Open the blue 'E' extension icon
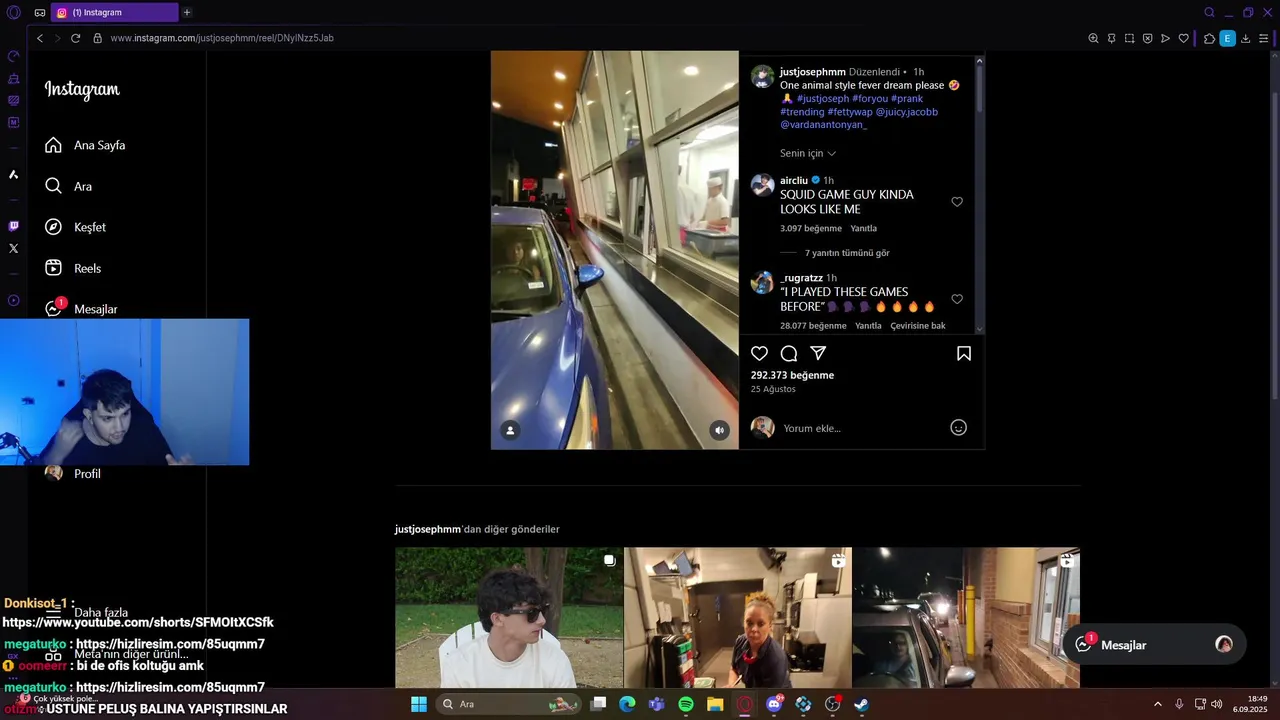The image size is (1280, 720). 1227,38
